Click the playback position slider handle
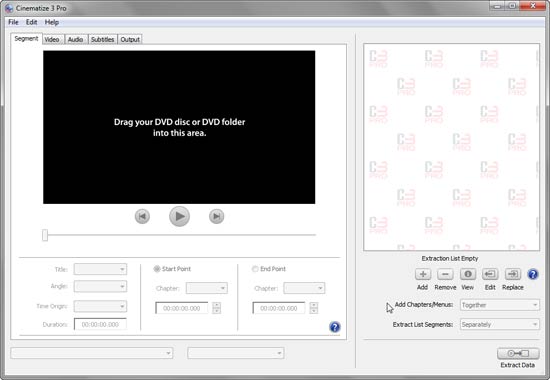The image size is (550, 380). click(x=45, y=235)
